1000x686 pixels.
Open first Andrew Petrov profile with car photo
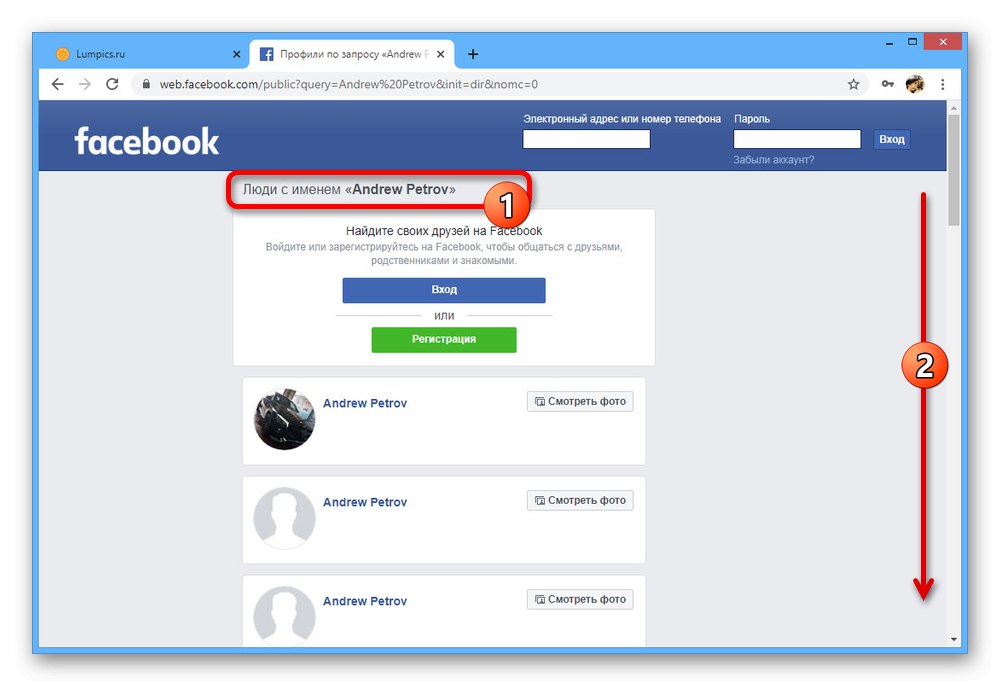tap(365, 404)
